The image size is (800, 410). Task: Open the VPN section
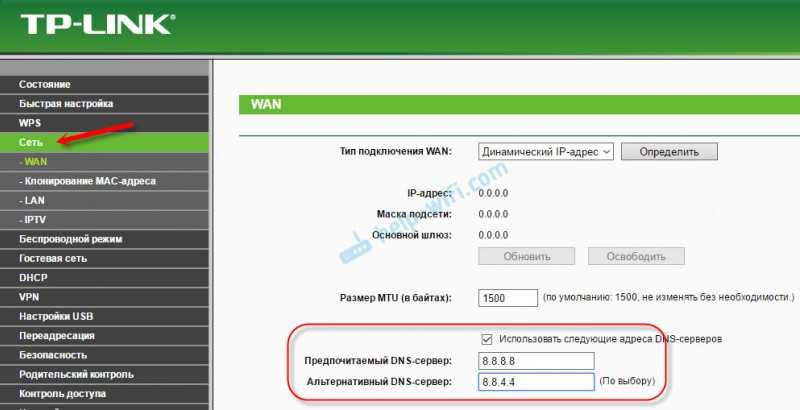click(x=104, y=297)
